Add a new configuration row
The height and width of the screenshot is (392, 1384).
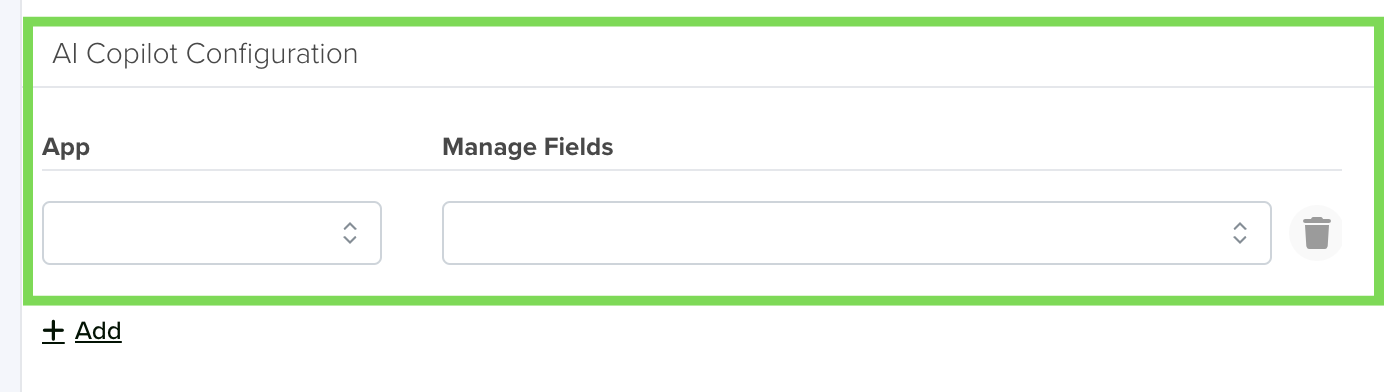[x=82, y=331]
